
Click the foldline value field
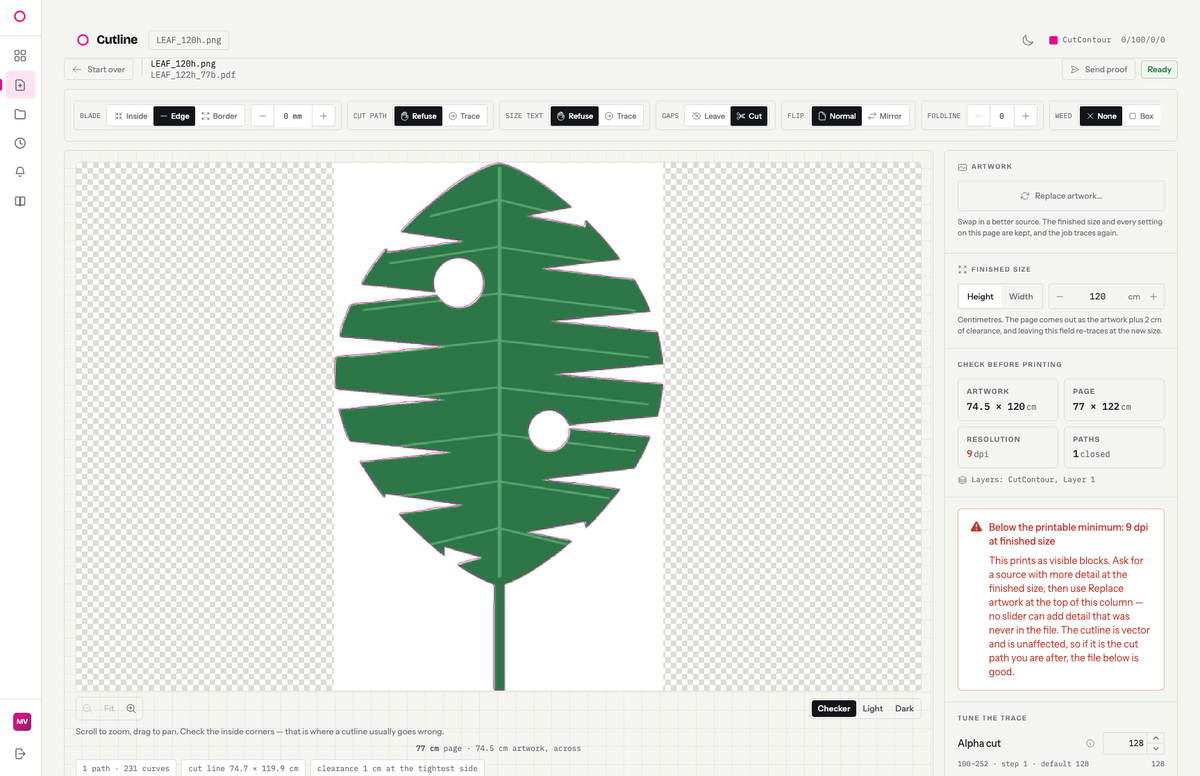pyautogui.click(x=1001, y=116)
